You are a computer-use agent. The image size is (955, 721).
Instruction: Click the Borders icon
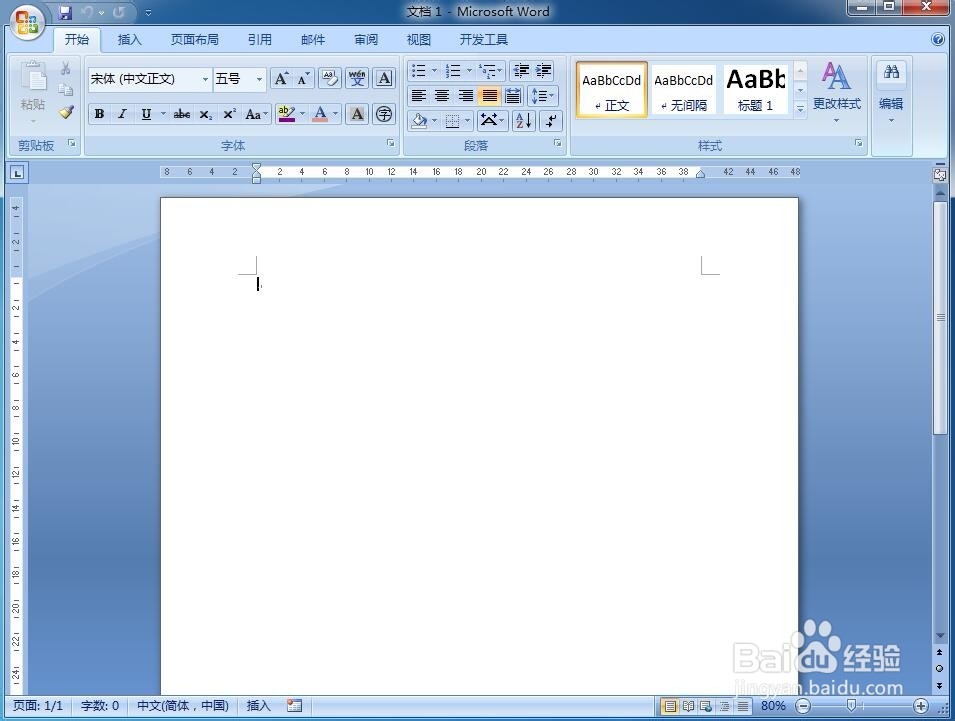coord(452,121)
